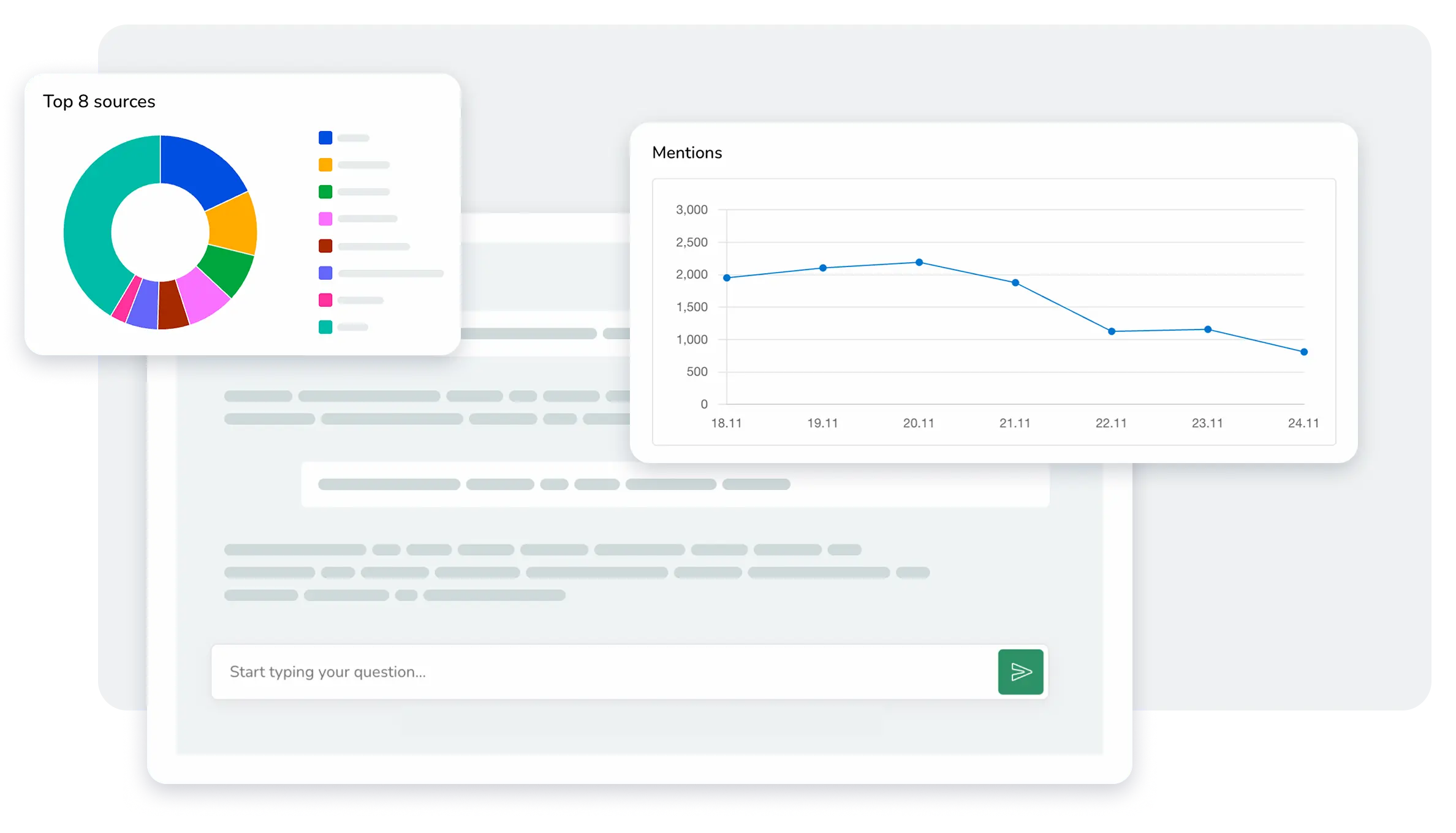The height and width of the screenshot is (833, 1456).
Task: Click the 24.11 final data point
Action: click(1304, 352)
